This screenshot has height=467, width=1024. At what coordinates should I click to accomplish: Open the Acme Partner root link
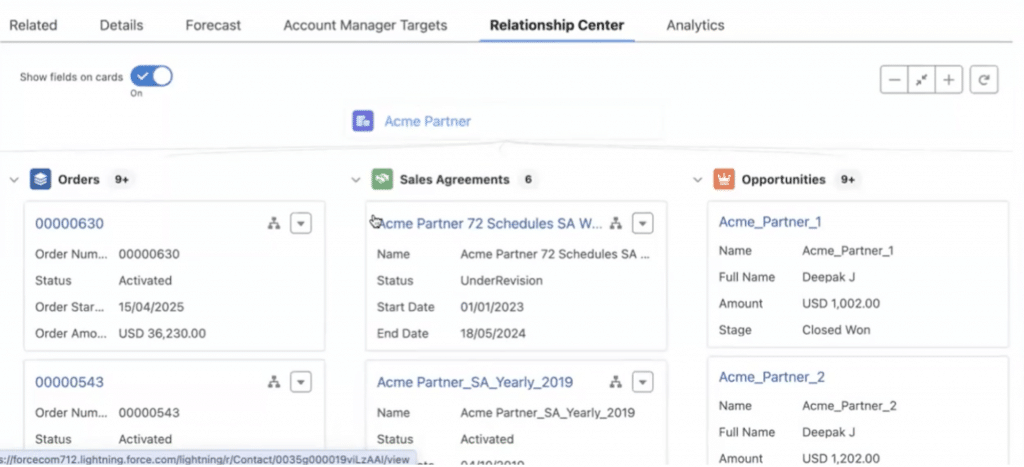[x=427, y=121]
